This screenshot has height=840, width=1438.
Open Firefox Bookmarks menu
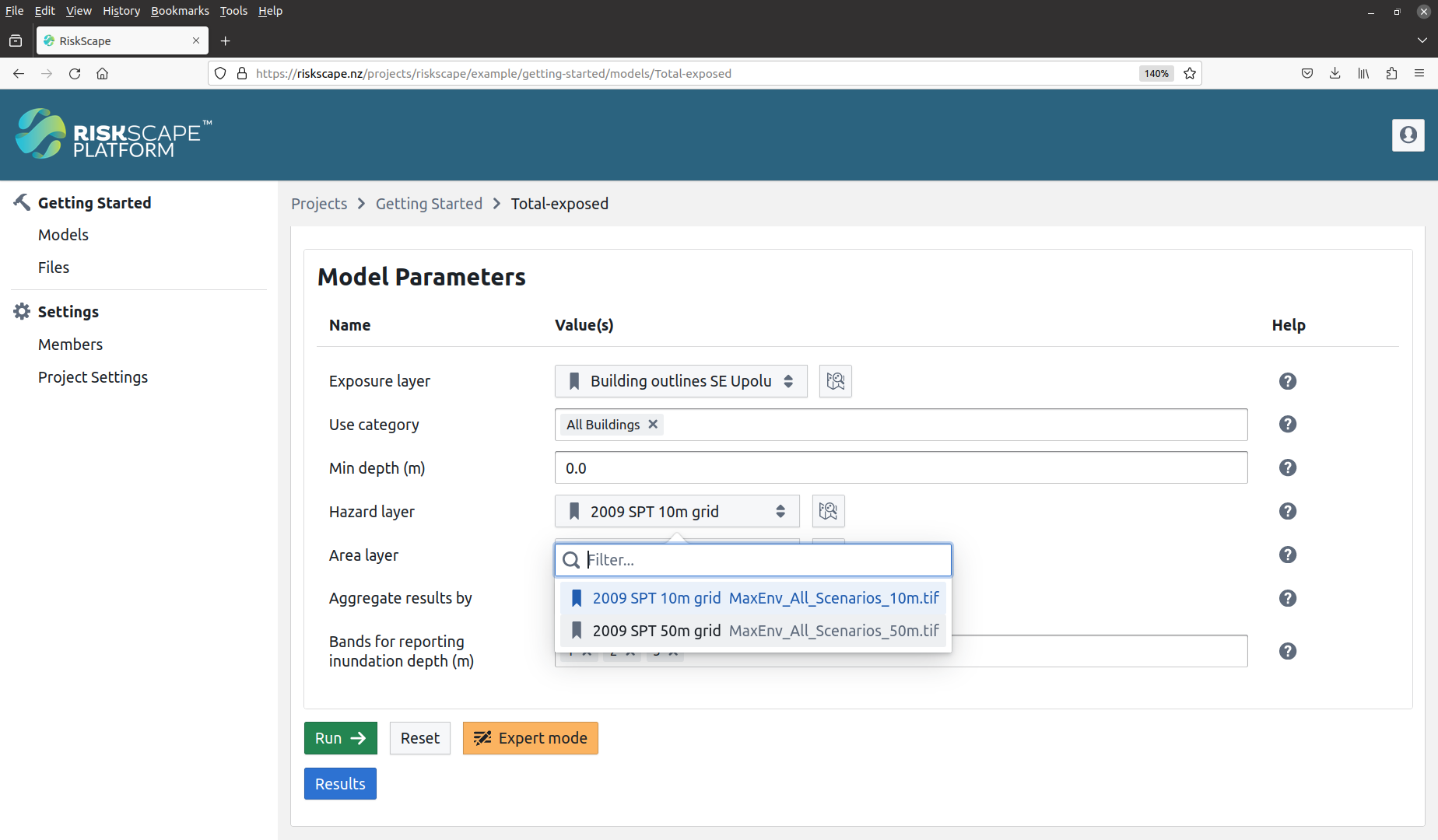coord(180,11)
